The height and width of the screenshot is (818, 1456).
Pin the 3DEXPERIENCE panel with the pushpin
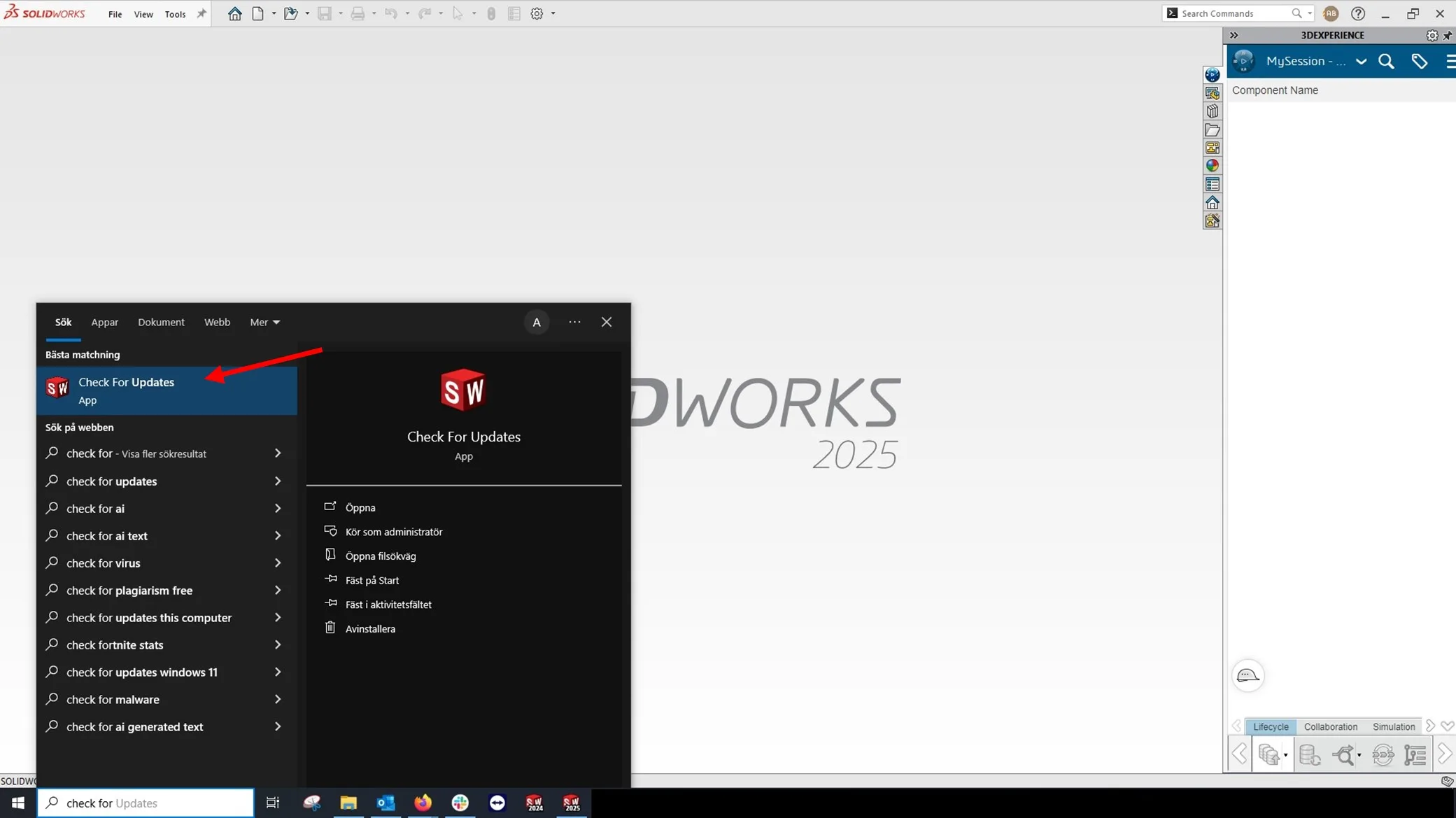(x=1448, y=36)
